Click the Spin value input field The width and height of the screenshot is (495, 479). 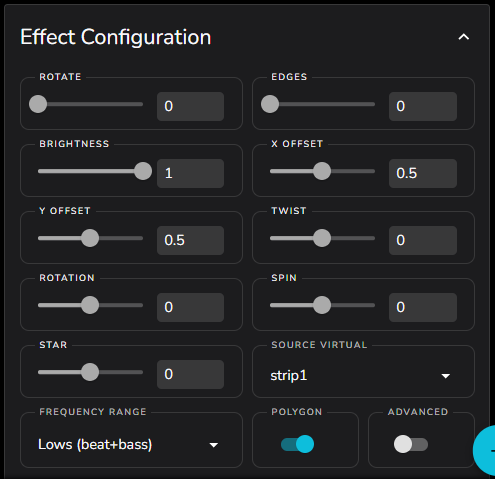423,307
